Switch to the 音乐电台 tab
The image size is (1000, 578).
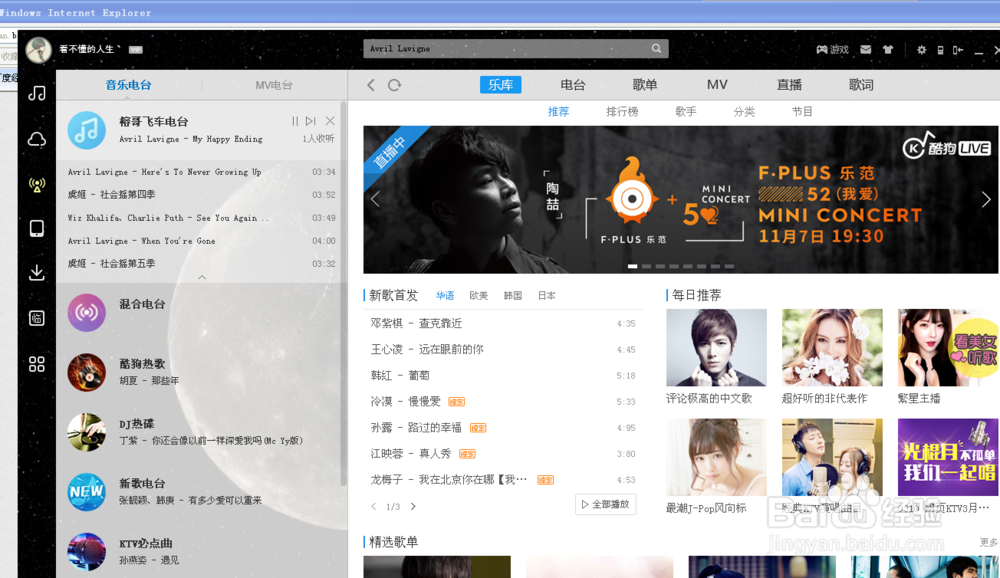coord(128,85)
